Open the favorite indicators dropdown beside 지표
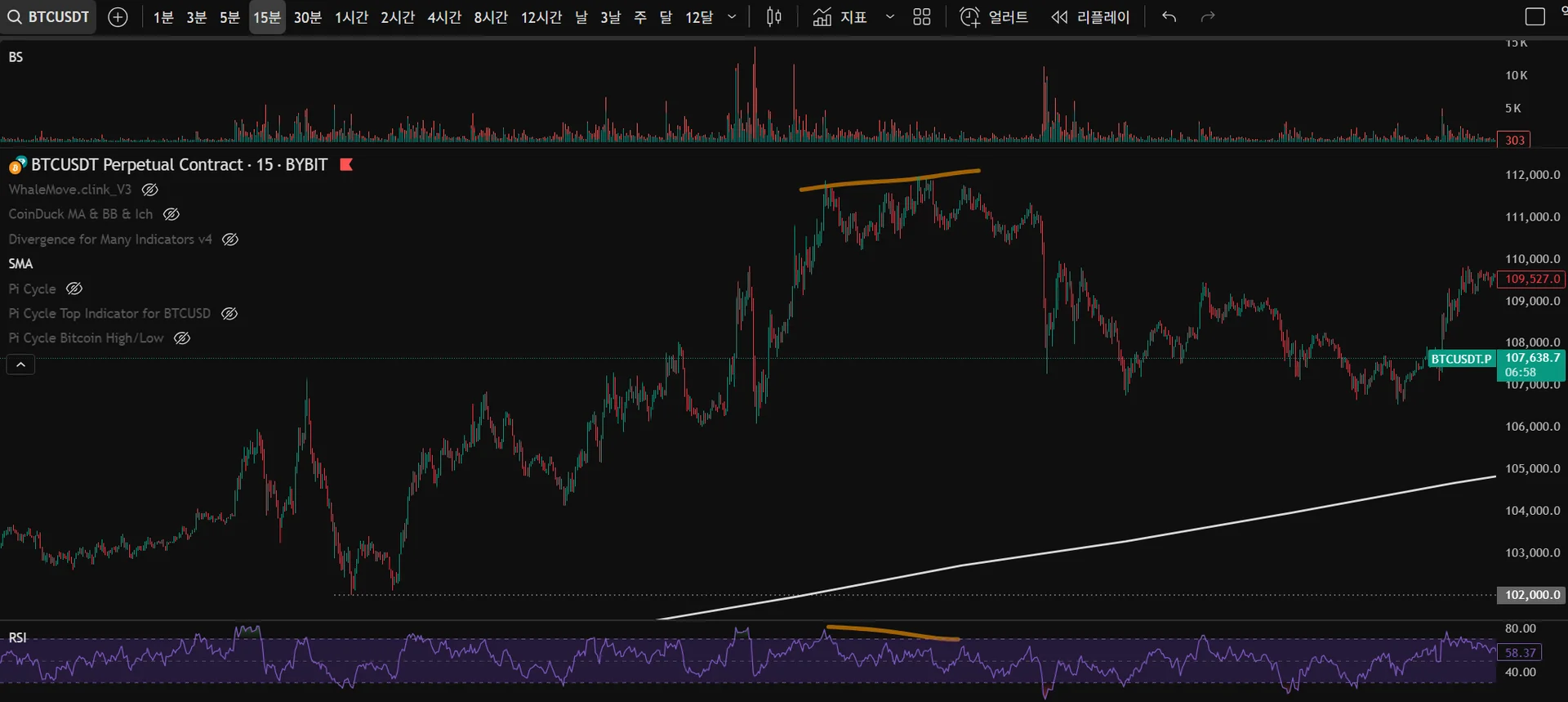 (x=889, y=17)
